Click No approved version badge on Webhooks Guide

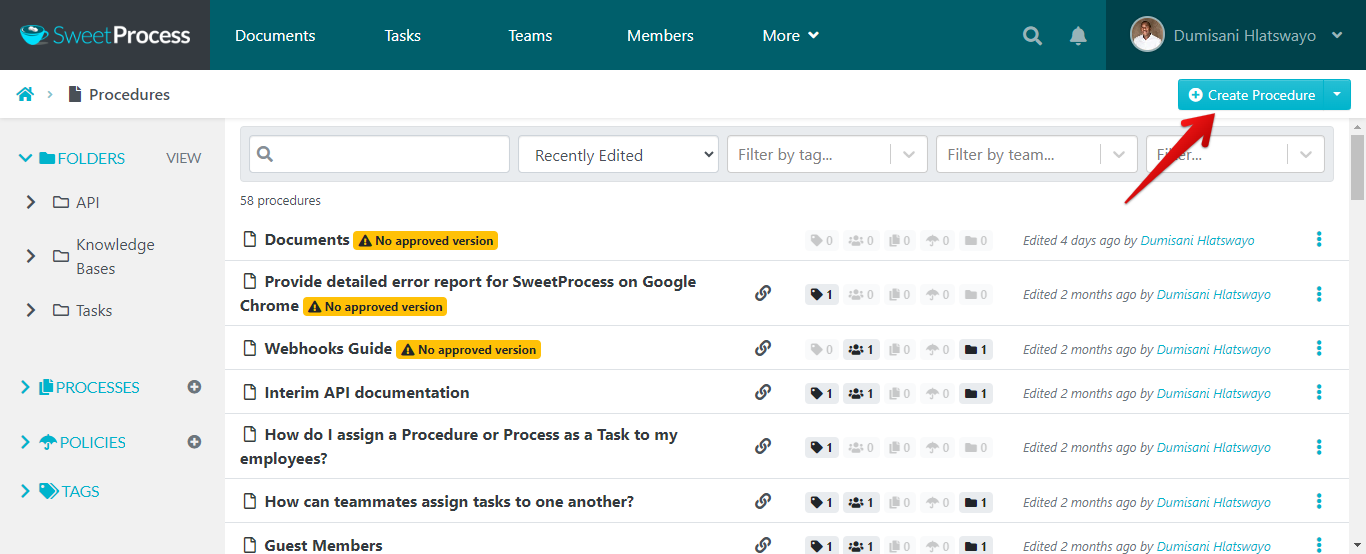(468, 349)
